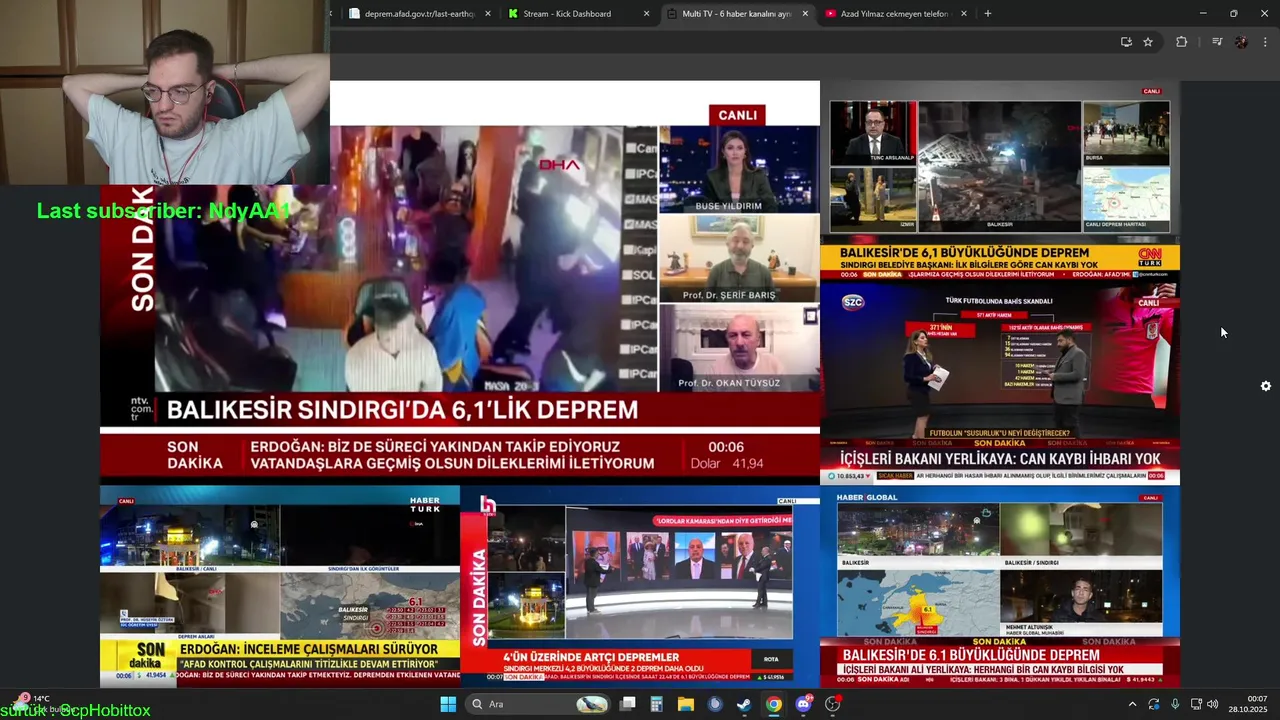
Task: Select the Habertürk live stream
Action: pyautogui.click(x=280, y=586)
